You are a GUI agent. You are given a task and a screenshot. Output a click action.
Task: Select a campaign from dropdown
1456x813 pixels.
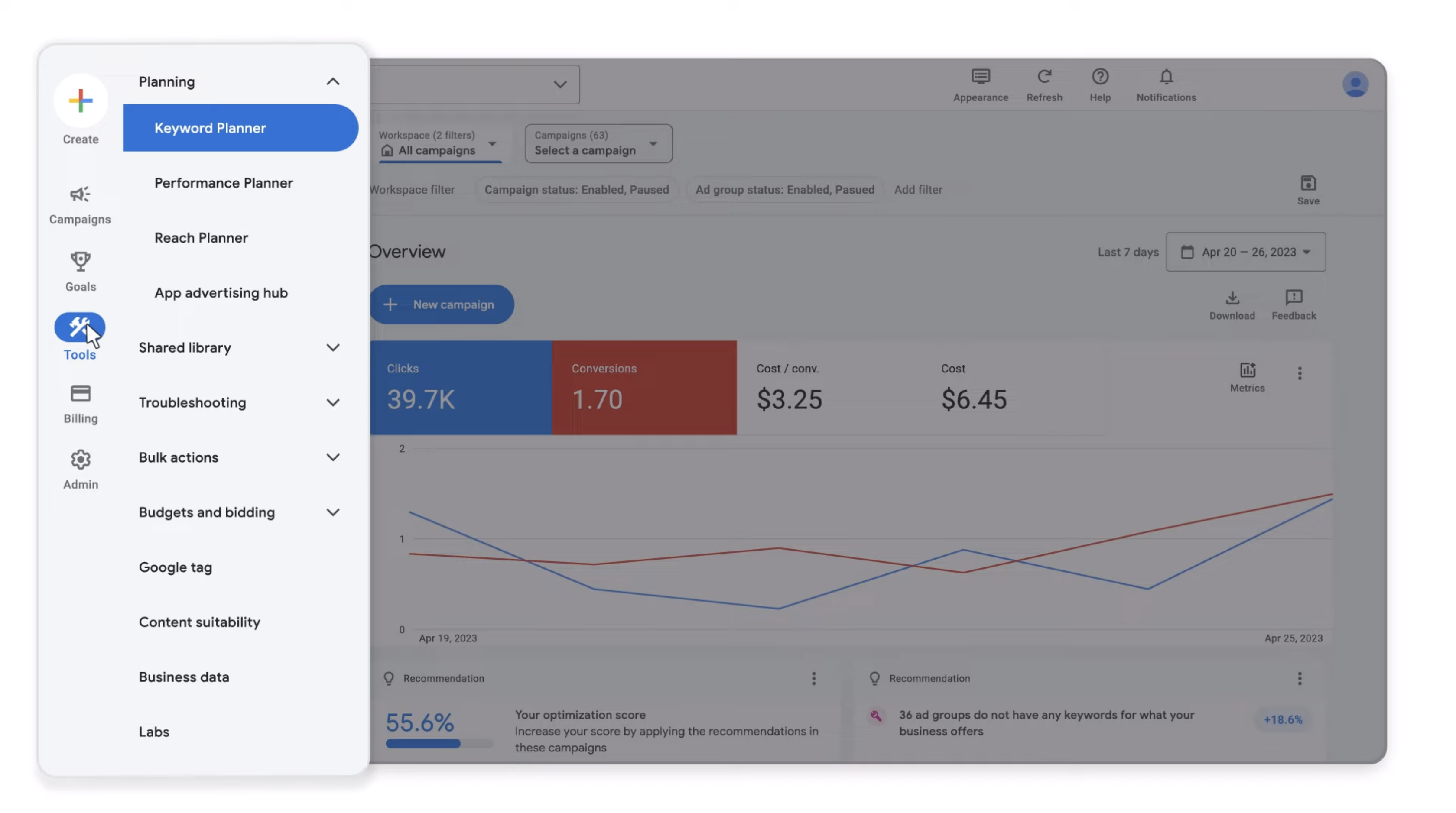tap(597, 142)
